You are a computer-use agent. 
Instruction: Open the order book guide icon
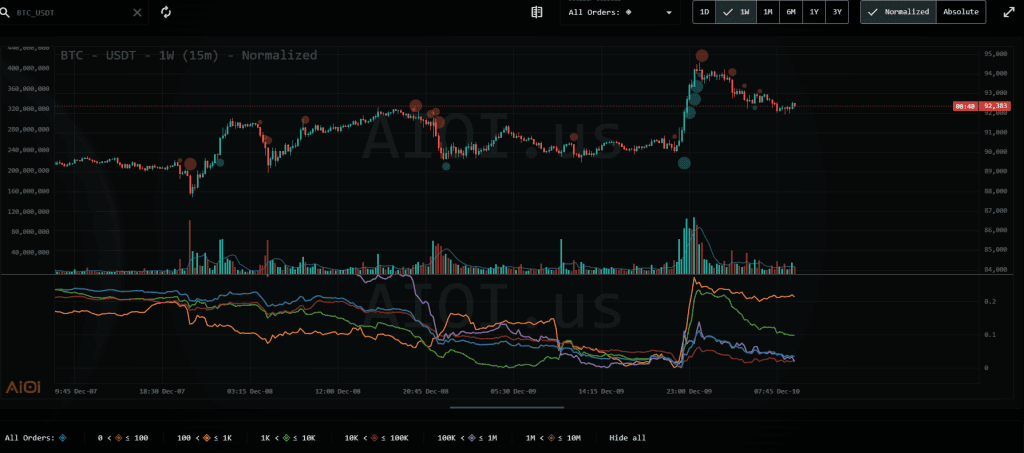point(537,13)
